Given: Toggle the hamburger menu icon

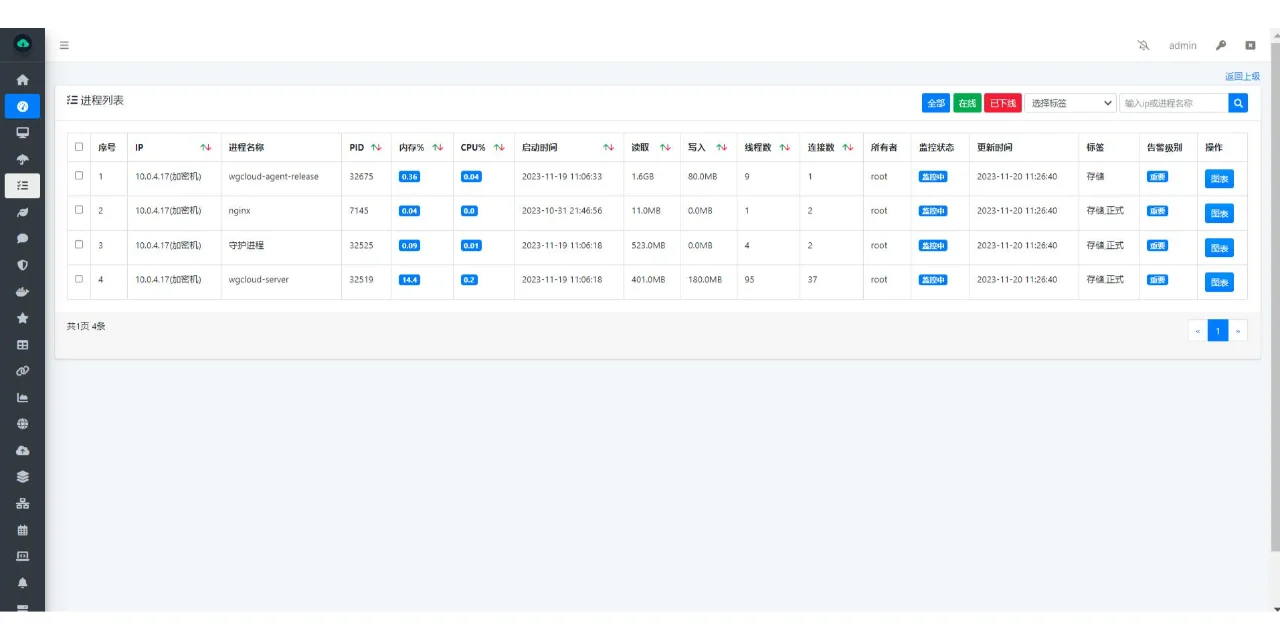Looking at the screenshot, I should tap(64, 45).
